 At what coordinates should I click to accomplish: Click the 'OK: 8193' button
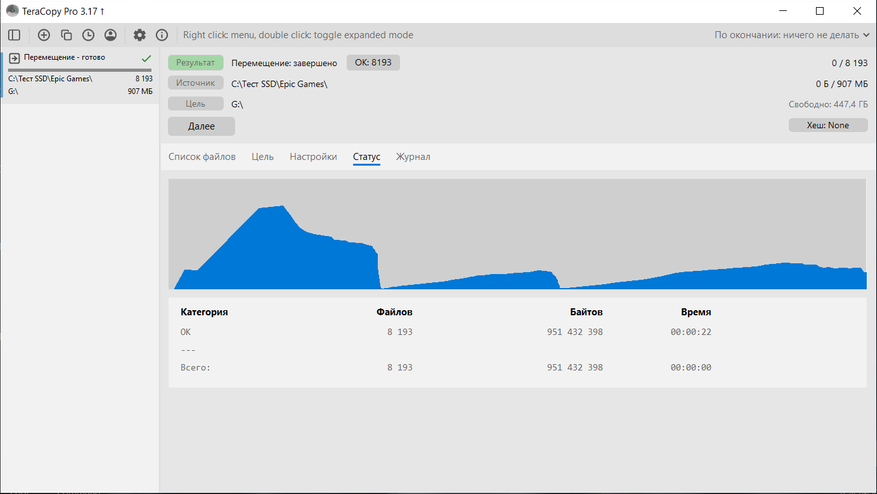tap(373, 62)
